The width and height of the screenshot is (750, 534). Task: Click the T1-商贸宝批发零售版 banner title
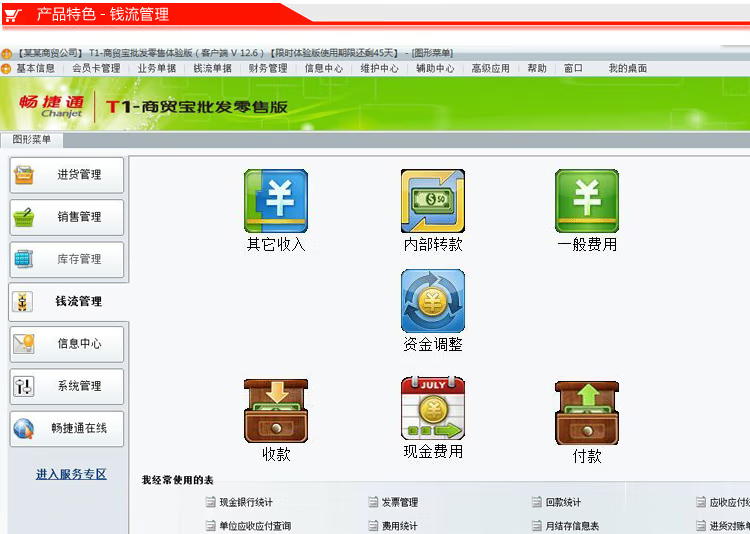(x=197, y=106)
